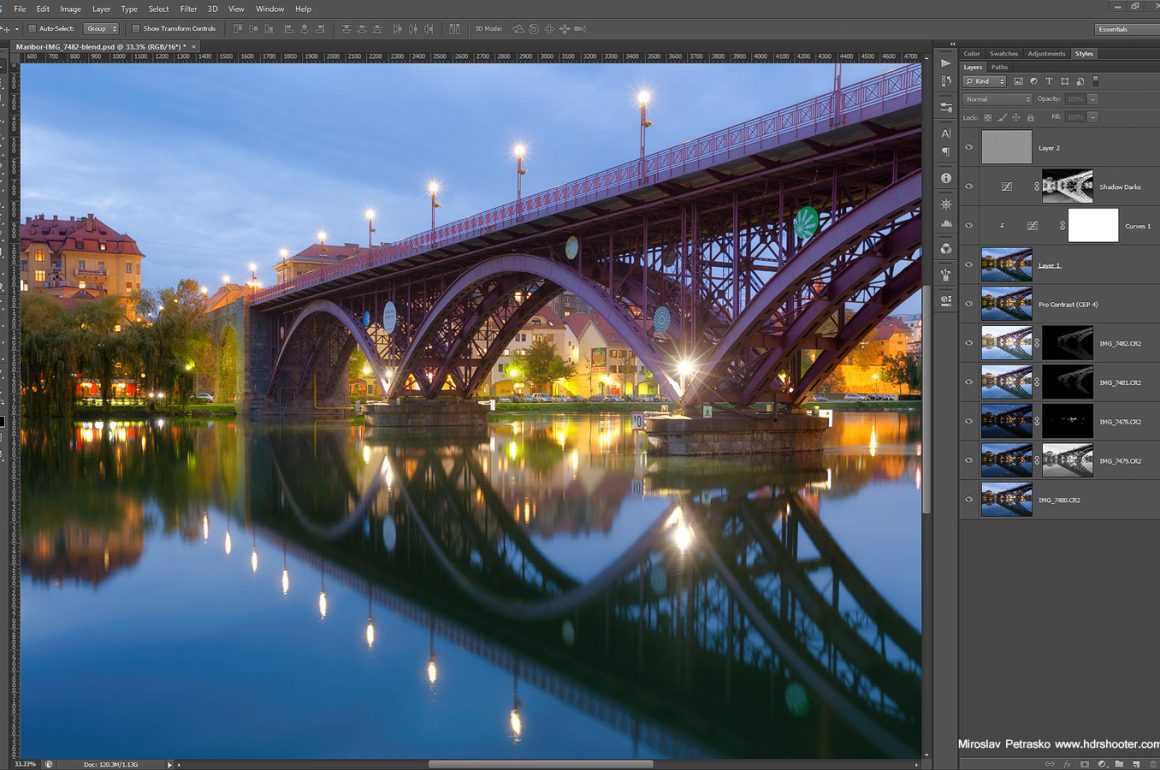
Task: Click the type layer filter icon
Action: [1049, 81]
